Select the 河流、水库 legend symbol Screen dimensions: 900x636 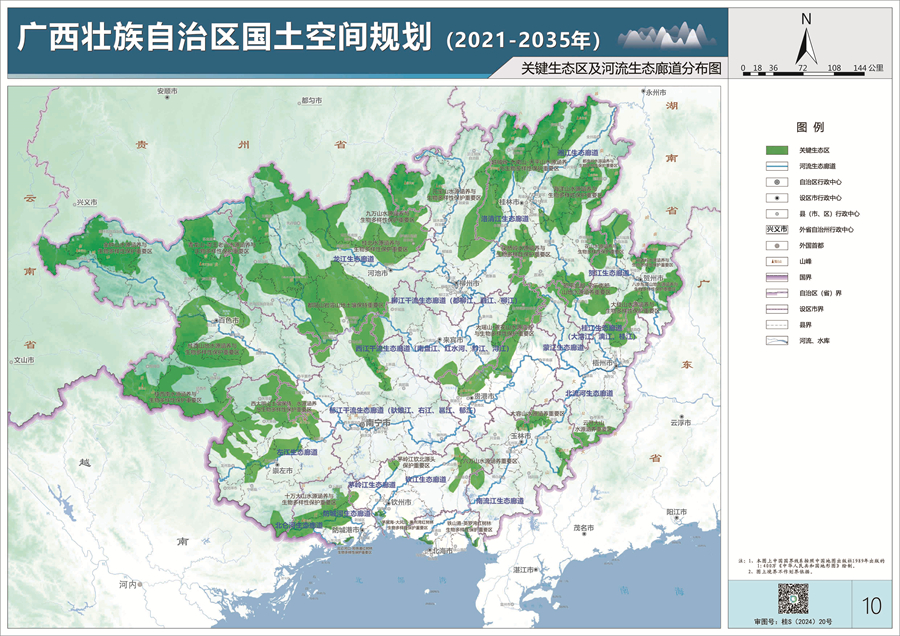[x=776, y=339]
